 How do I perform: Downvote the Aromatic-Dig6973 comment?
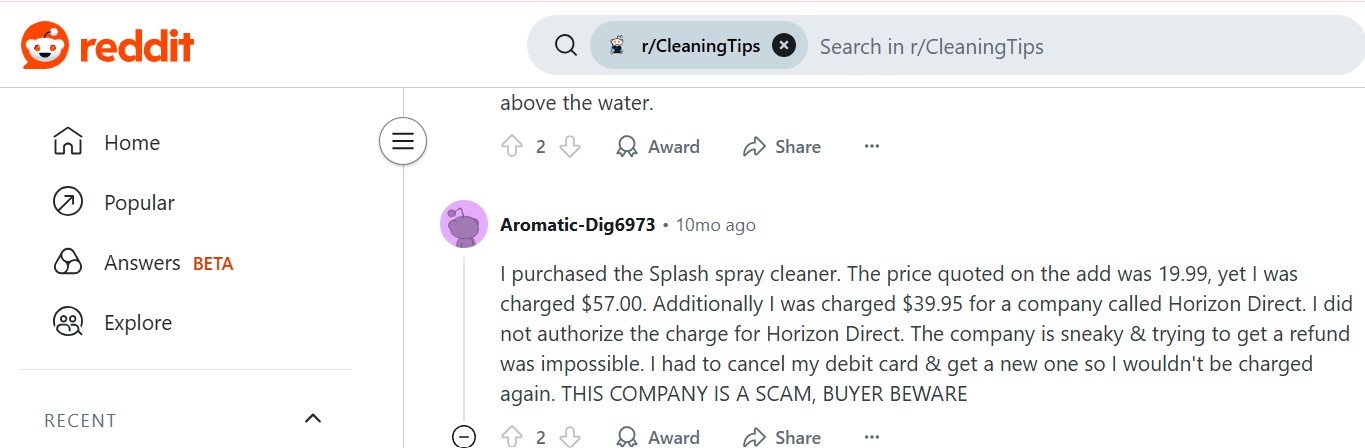click(570, 437)
